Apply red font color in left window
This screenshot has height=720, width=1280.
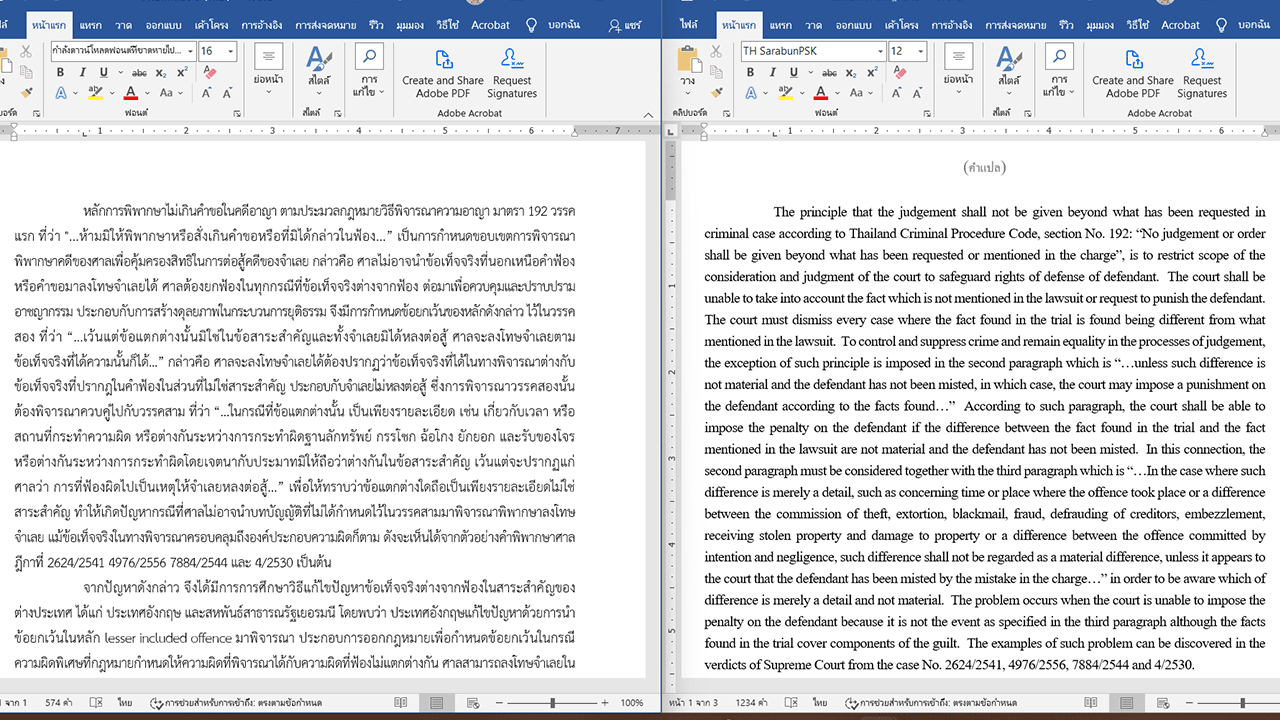[130, 93]
